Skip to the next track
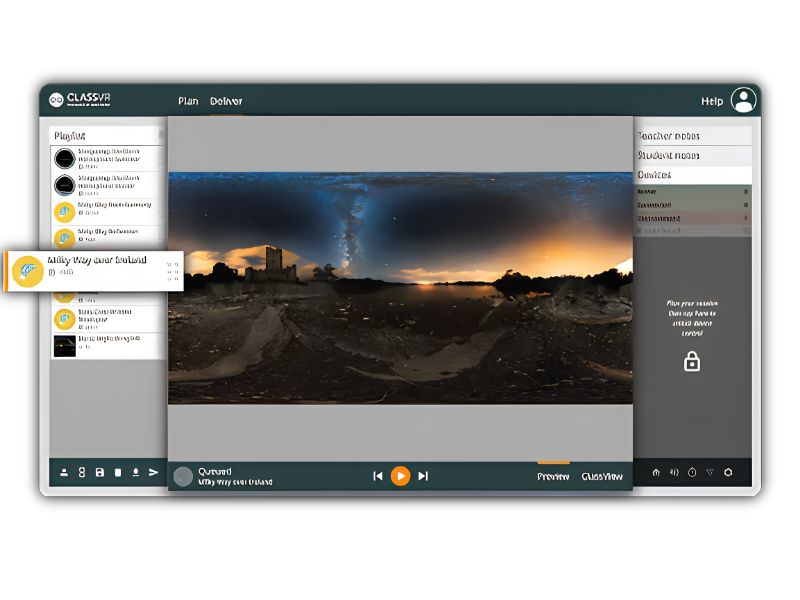800x600 pixels. click(423, 476)
